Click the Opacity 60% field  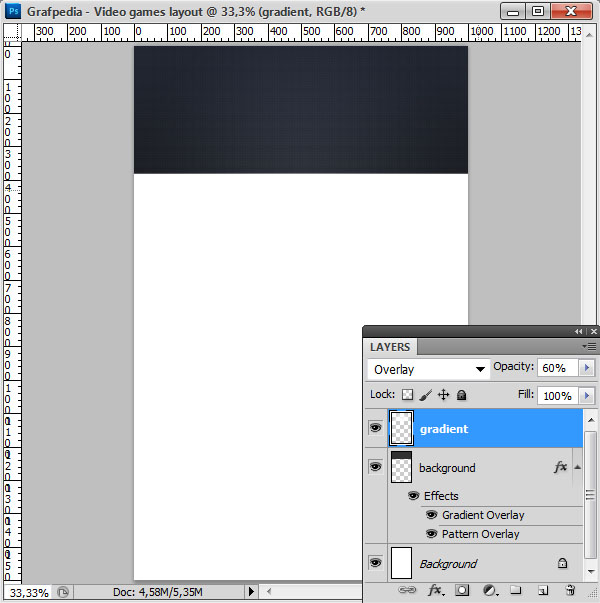558,368
